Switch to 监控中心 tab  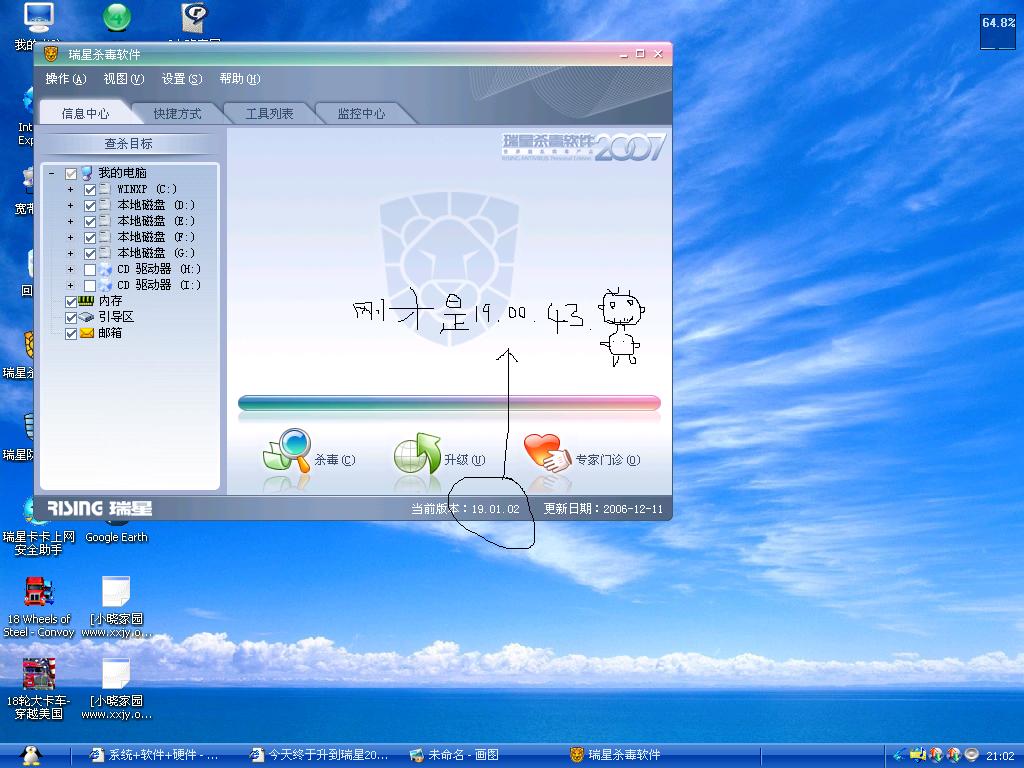[361, 114]
